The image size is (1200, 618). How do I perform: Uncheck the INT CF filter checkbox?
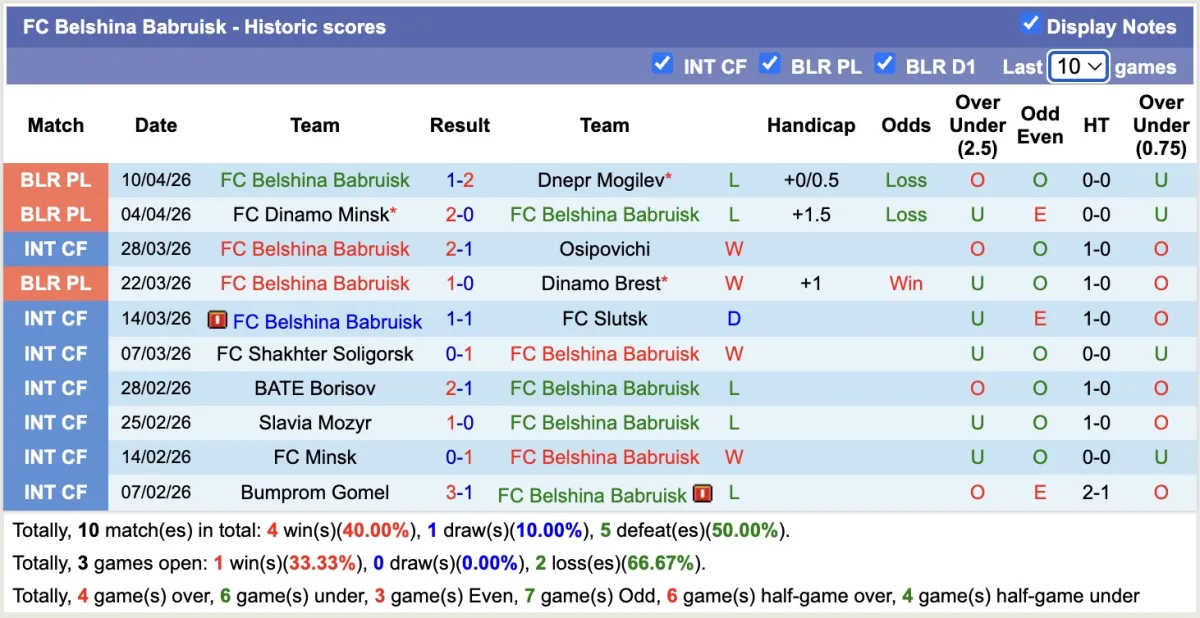(x=662, y=65)
